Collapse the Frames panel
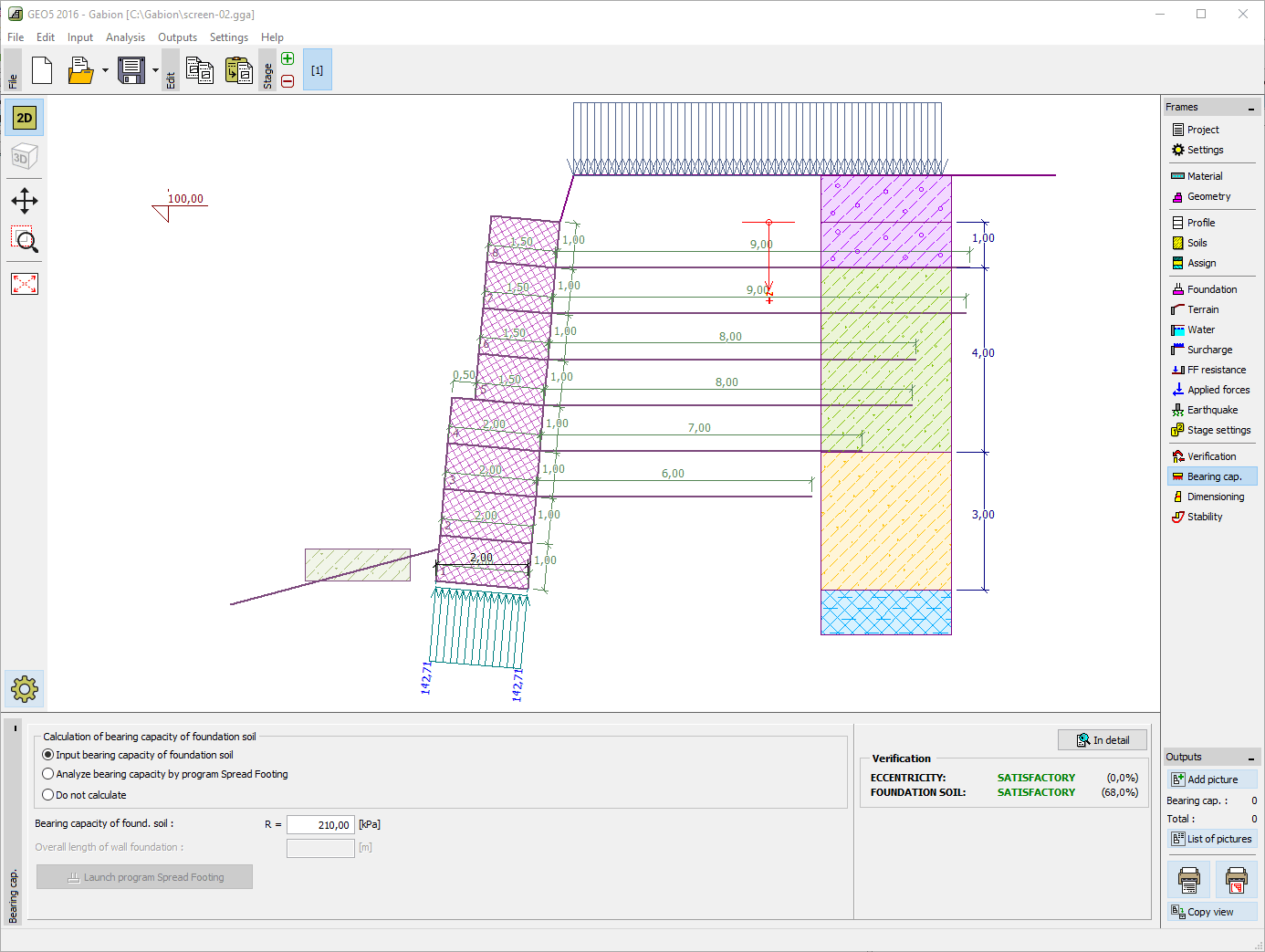 pyautogui.click(x=1250, y=109)
